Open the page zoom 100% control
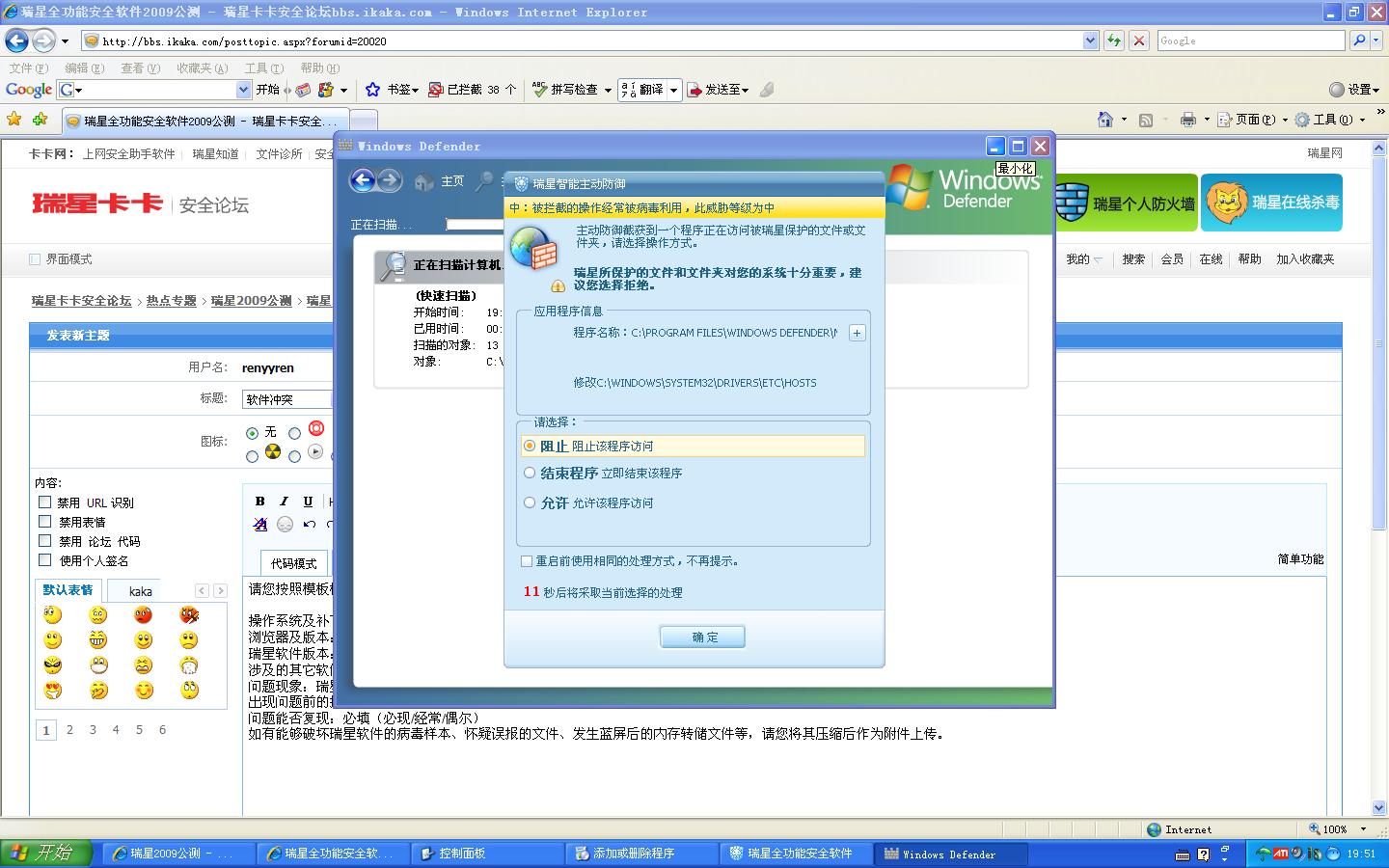The image size is (1389, 868). (x=1338, y=829)
